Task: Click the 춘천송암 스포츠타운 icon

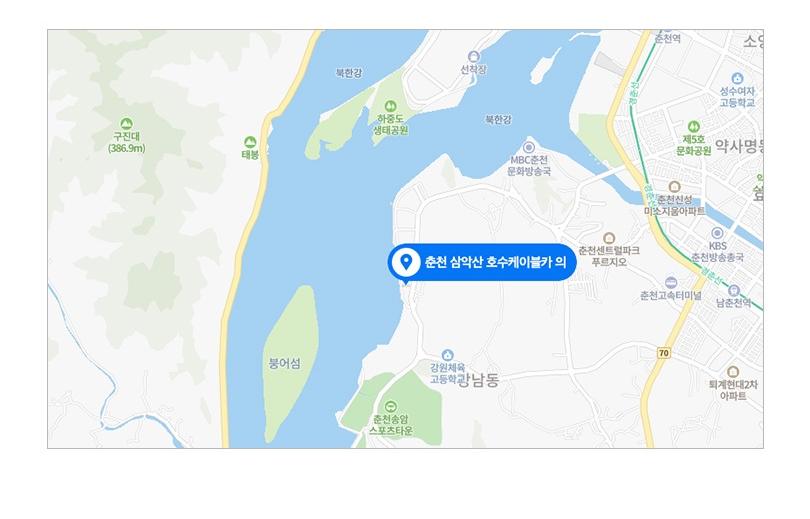Action: click(x=391, y=405)
